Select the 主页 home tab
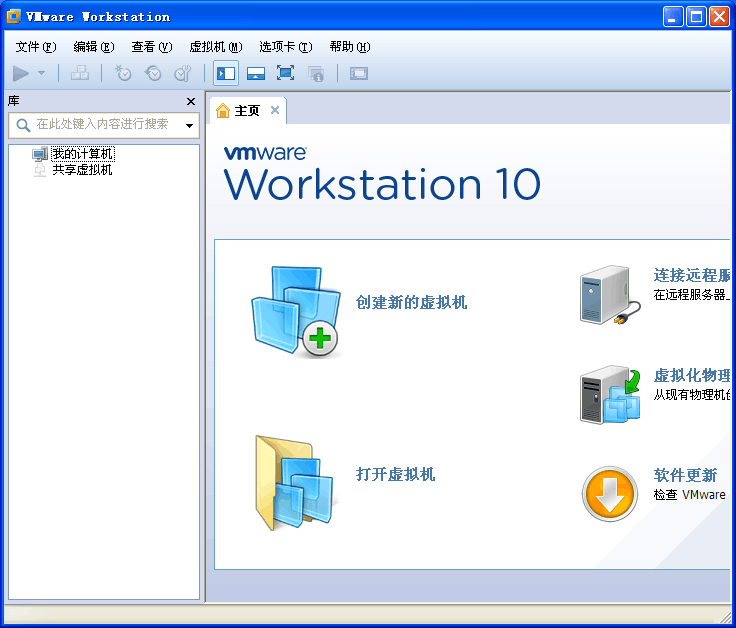The height and width of the screenshot is (628, 736). click(247, 111)
